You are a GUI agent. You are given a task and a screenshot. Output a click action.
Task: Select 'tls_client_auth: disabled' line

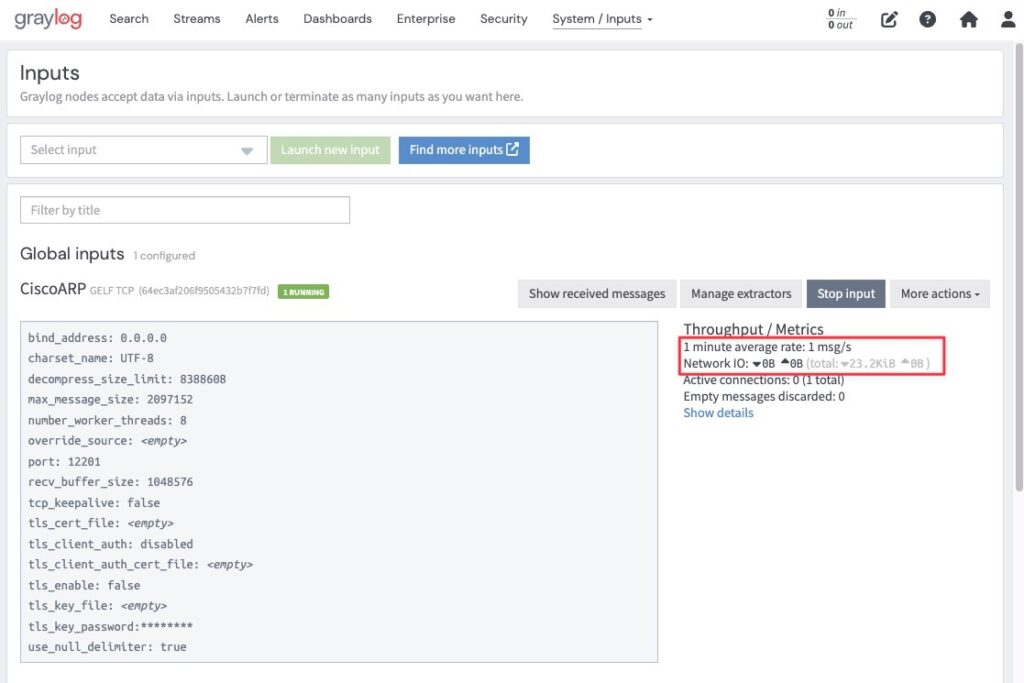click(x=110, y=544)
